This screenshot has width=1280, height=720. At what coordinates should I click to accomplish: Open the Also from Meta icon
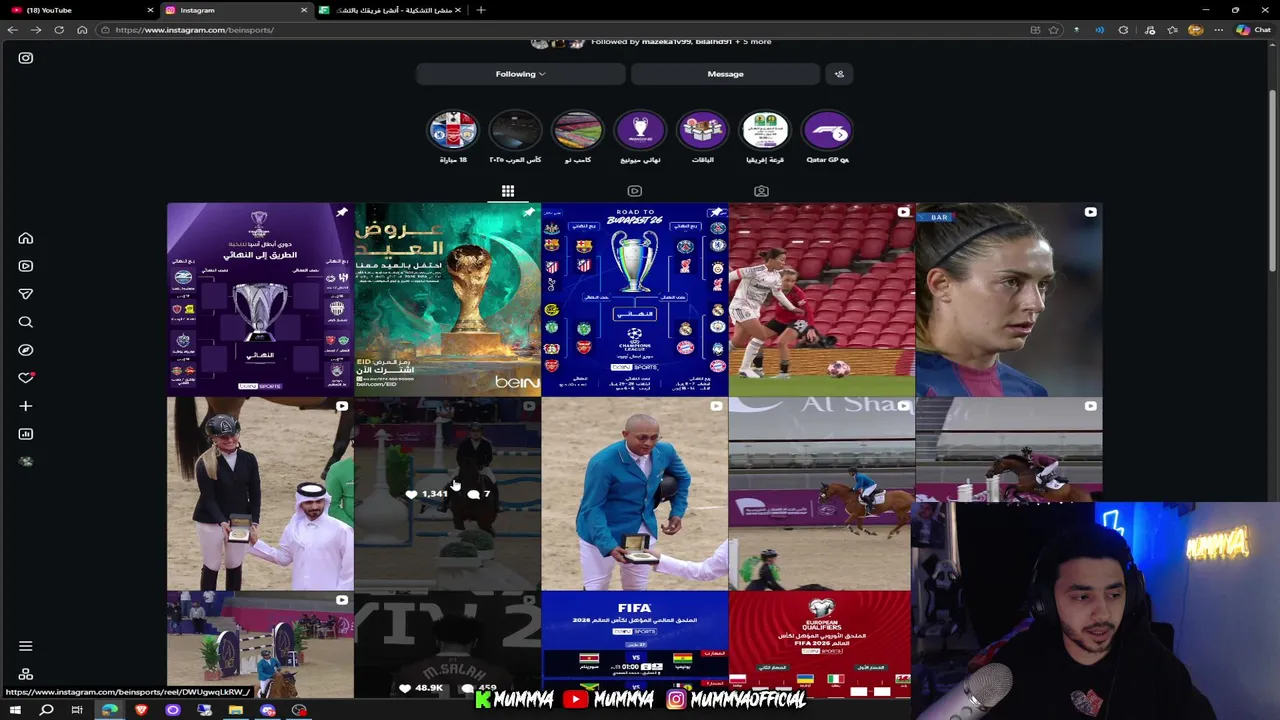tap(26, 675)
